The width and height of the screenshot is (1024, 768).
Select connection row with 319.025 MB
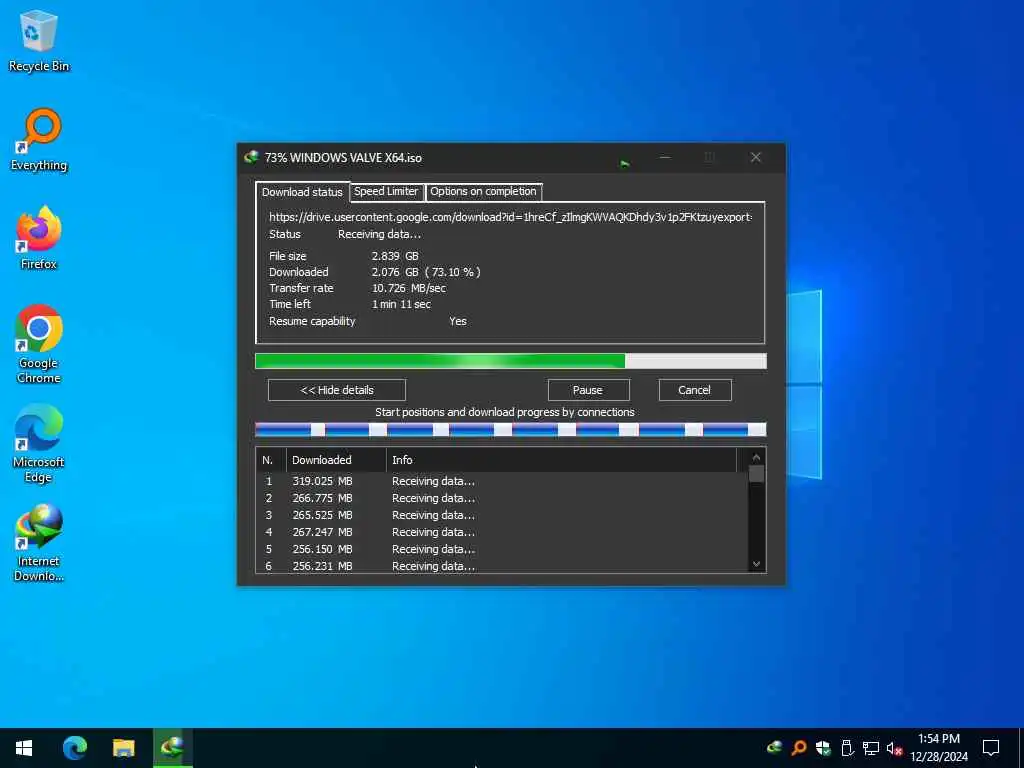pyautogui.click(x=502, y=481)
